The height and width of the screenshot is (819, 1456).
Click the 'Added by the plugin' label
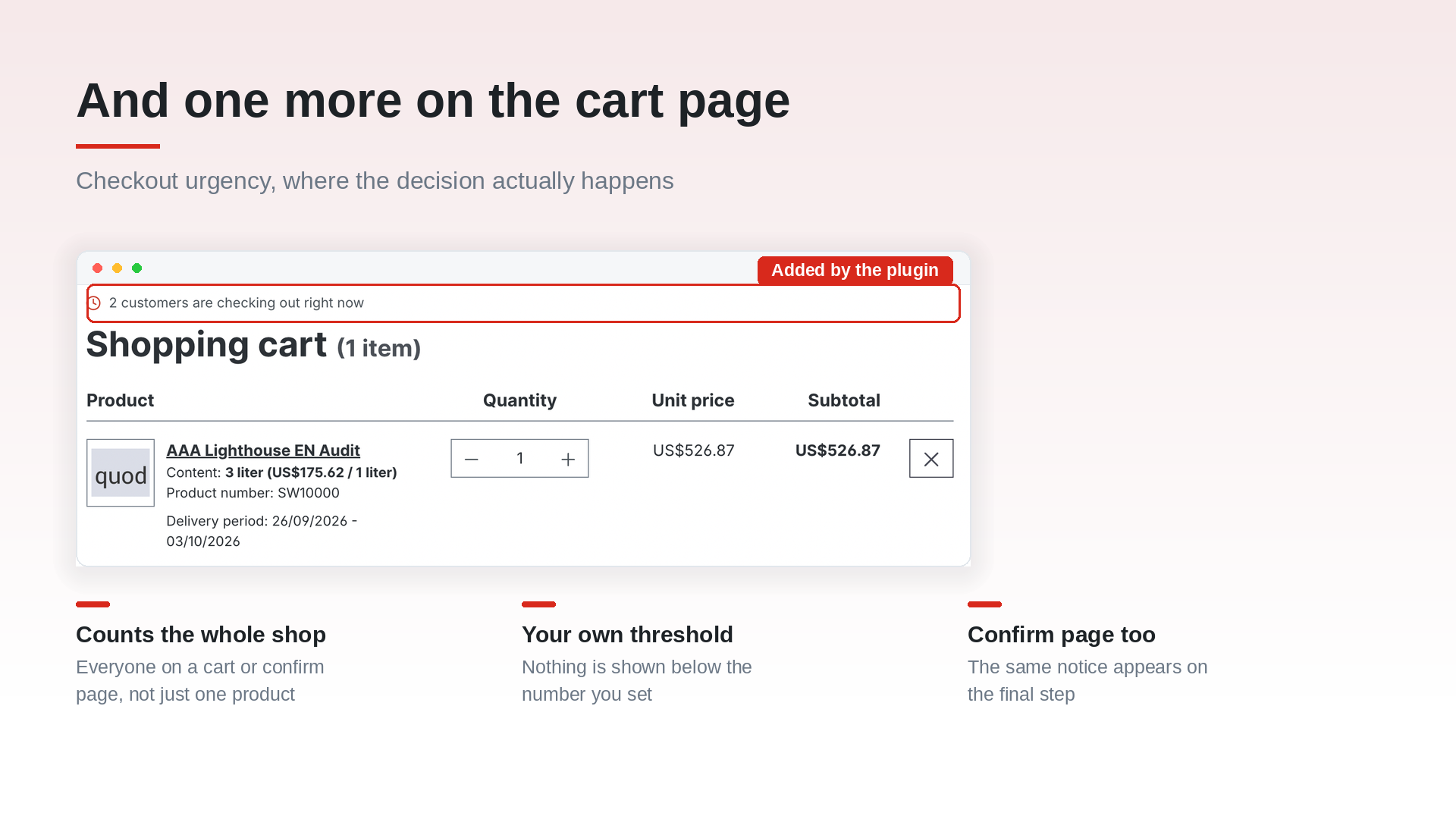[x=855, y=270]
